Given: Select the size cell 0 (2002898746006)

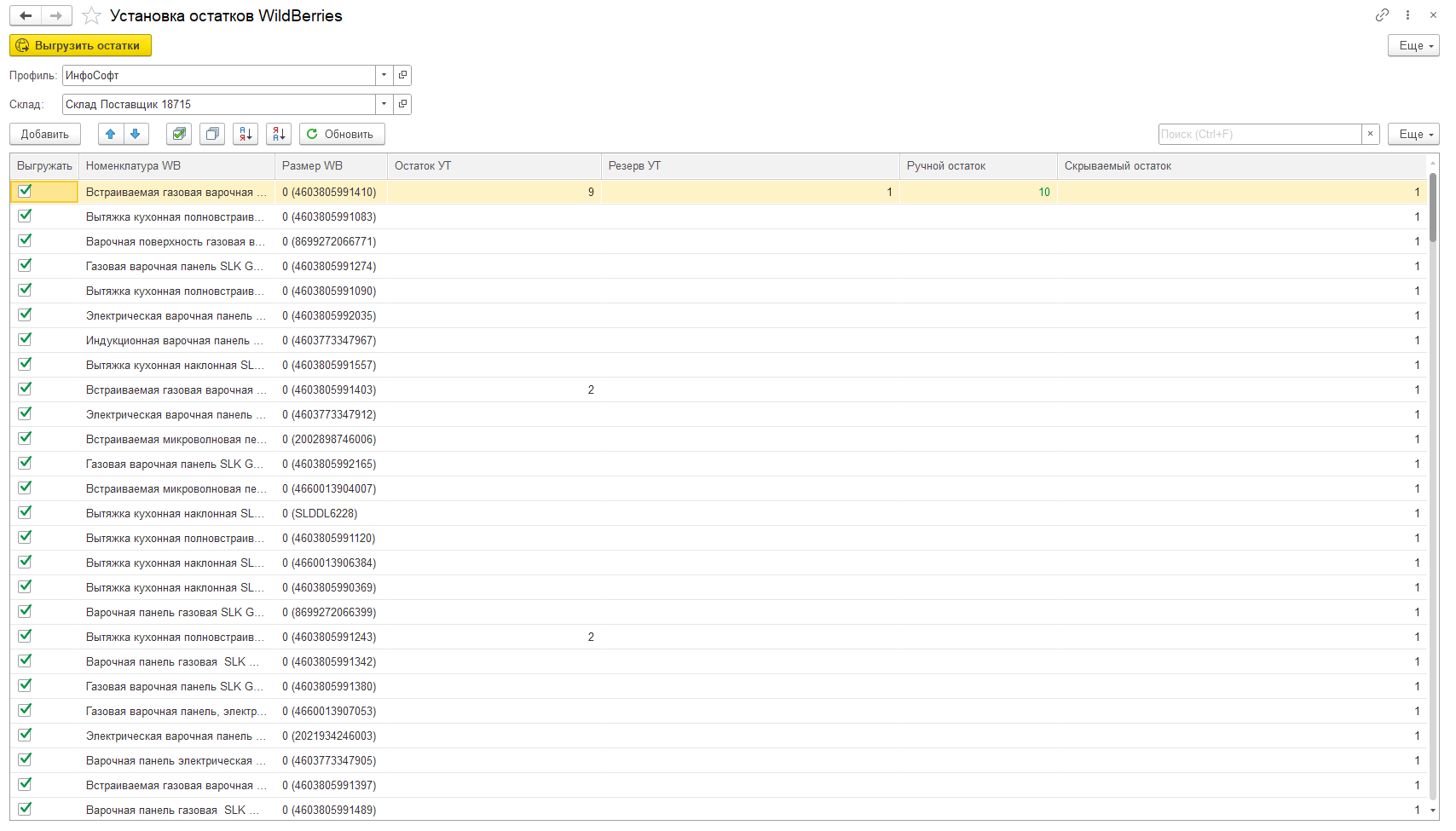Looking at the screenshot, I should tap(331, 439).
